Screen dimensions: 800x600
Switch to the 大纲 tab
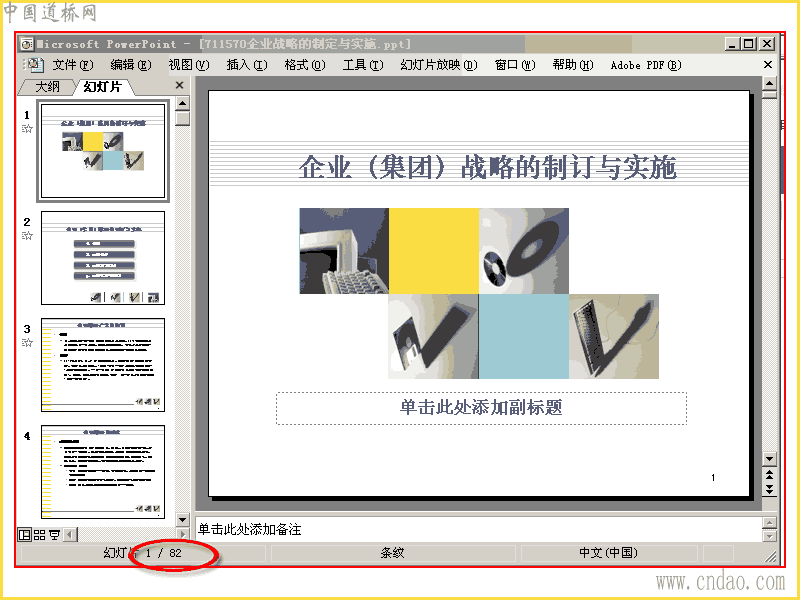[x=47, y=87]
